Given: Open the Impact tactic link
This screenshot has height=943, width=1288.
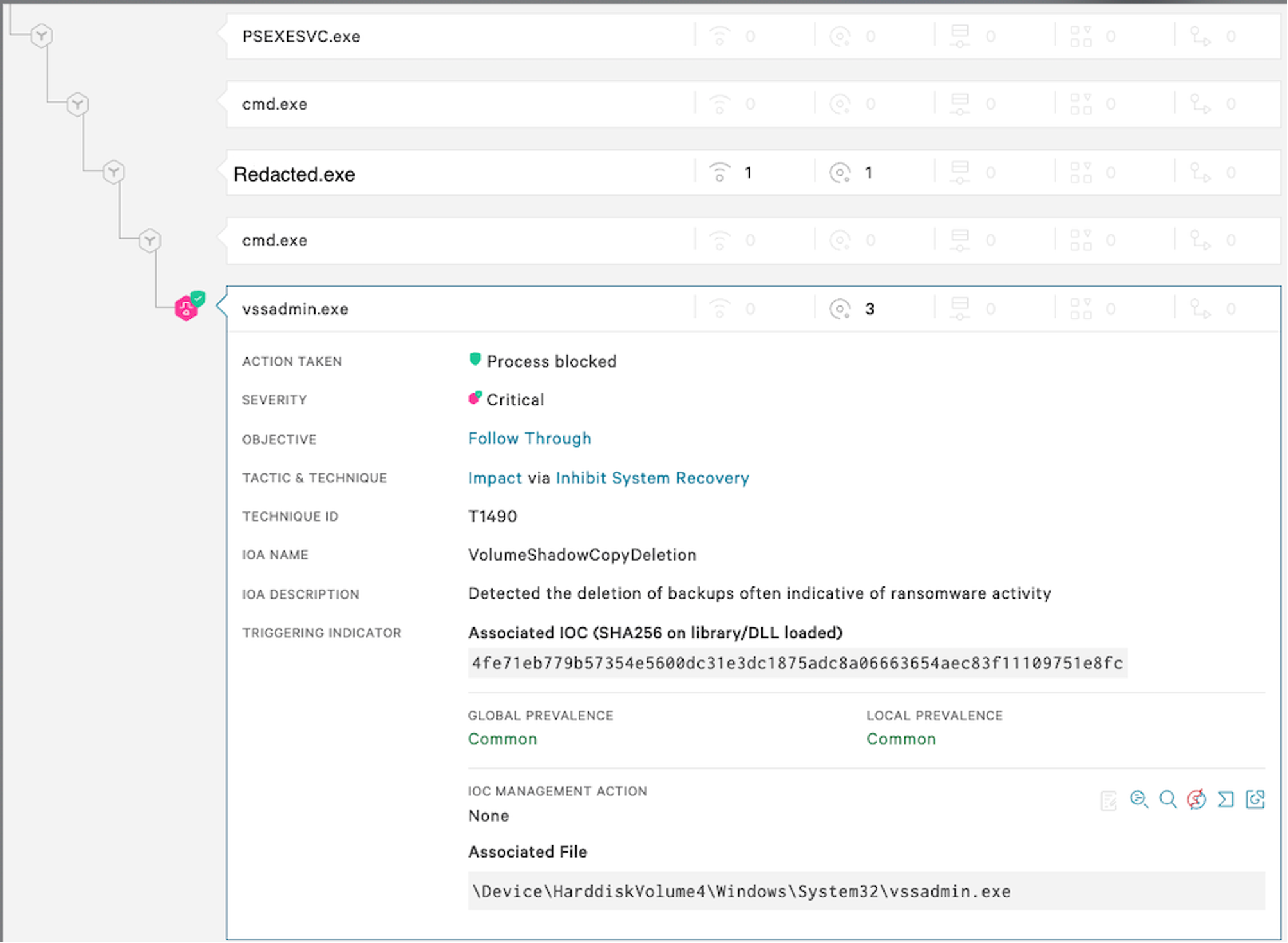Looking at the screenshot, I should pyautogui.click(x=495, y=479).
